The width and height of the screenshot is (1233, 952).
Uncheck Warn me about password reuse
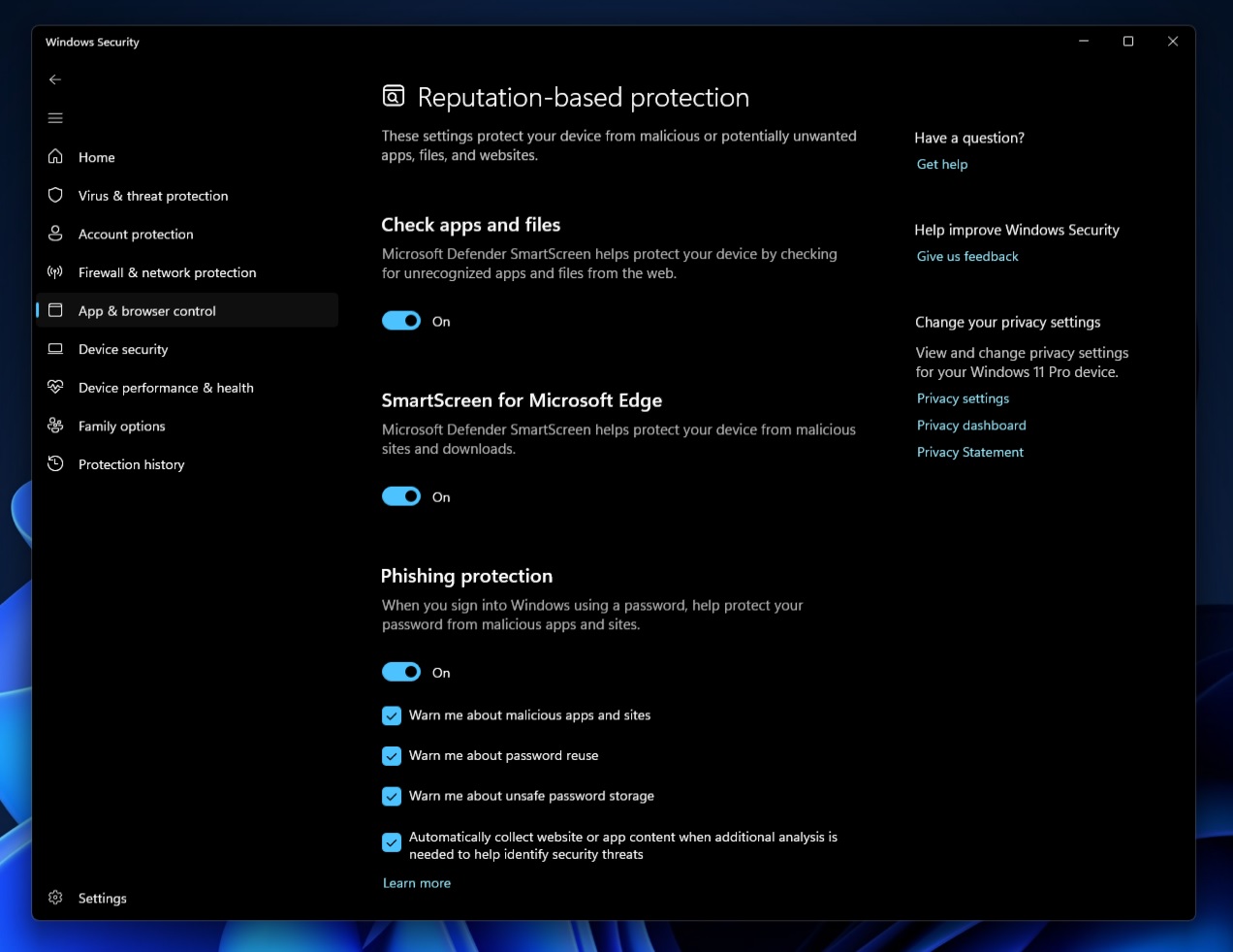[392, 755]
